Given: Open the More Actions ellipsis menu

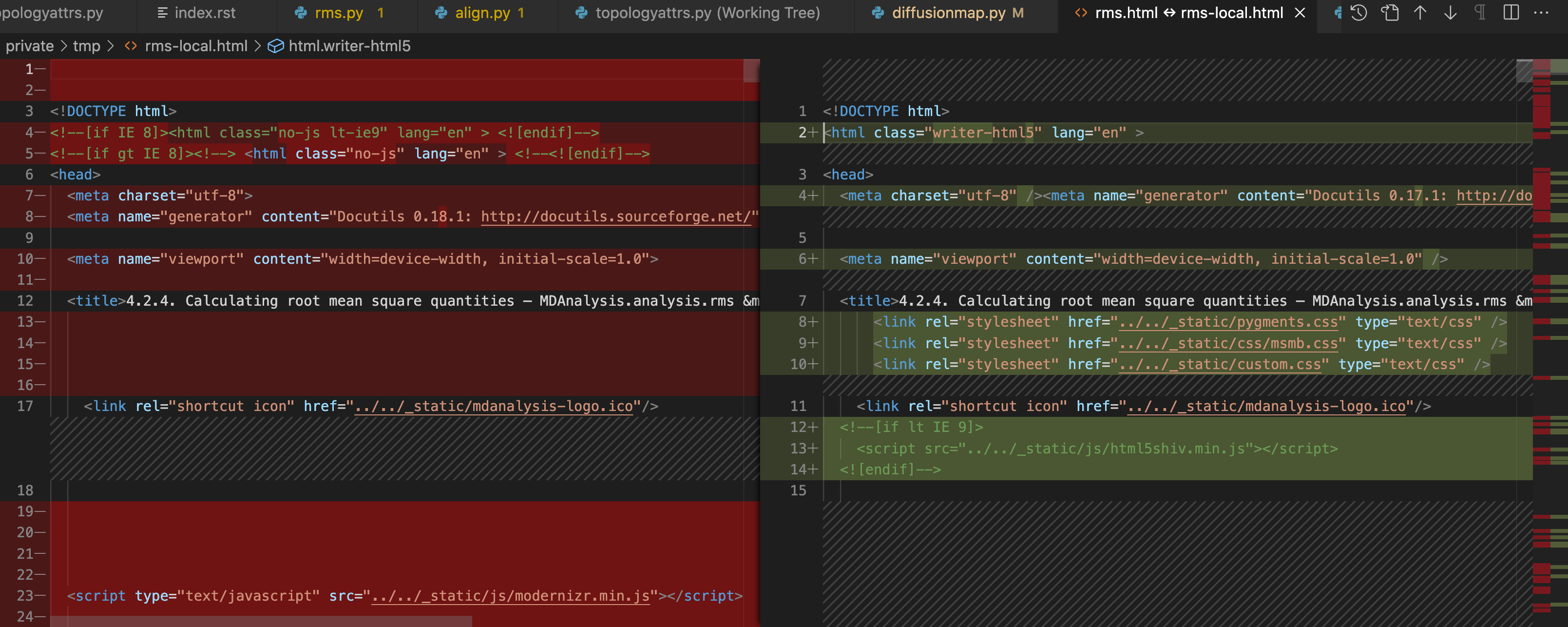Looking at the screenshot, I should [1541, 13].
